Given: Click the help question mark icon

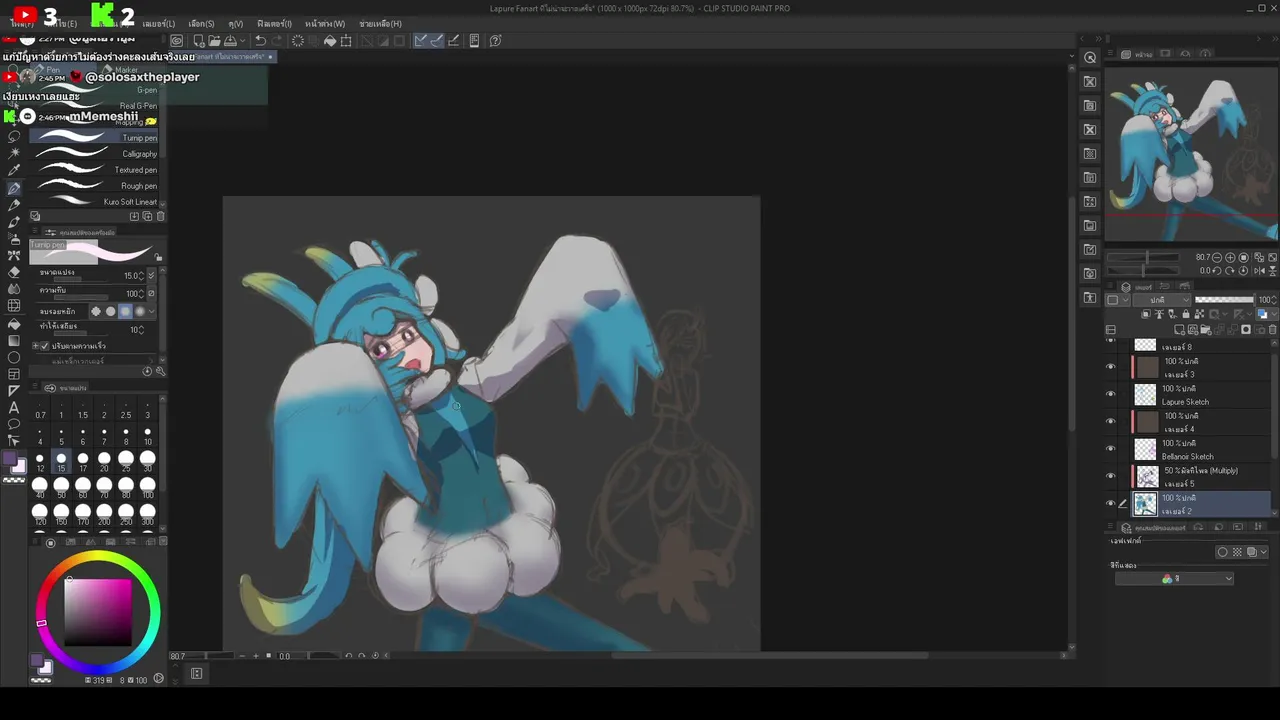Looking at the screenshot, I should tap(495, 41).
